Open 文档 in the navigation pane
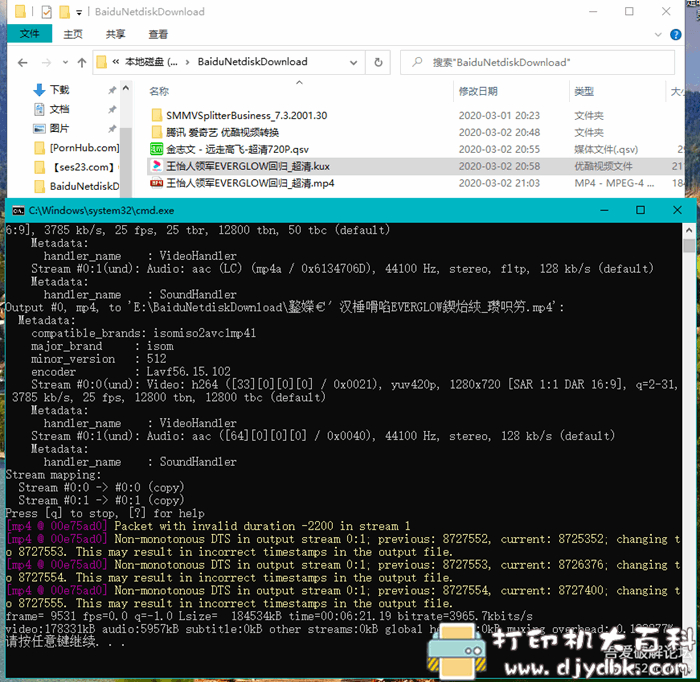700x682 pixels. point(59,109)
